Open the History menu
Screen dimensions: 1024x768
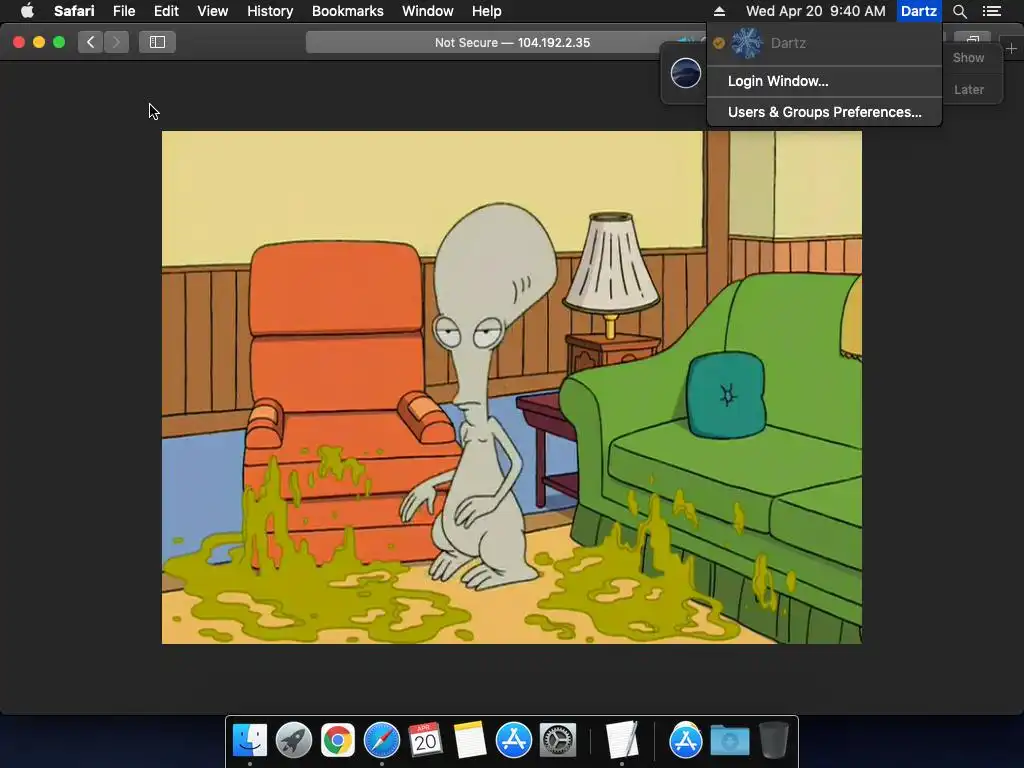pyautogui.click(x=270, y=11)
